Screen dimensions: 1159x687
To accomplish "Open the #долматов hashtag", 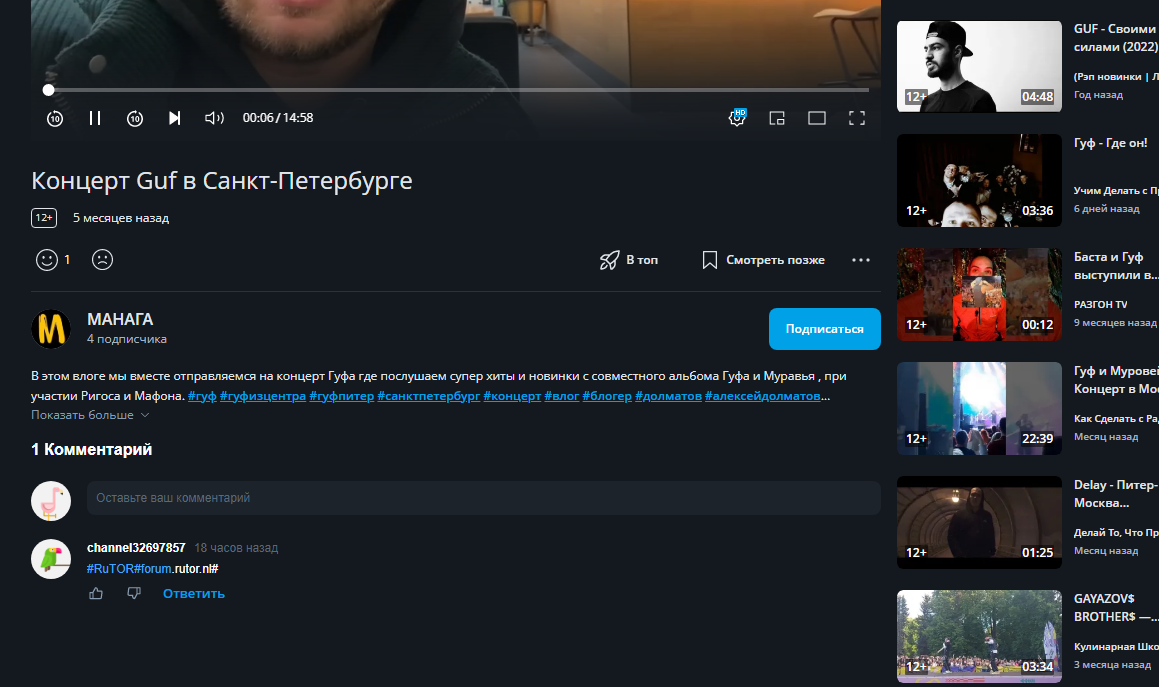I will coord(668,396).
